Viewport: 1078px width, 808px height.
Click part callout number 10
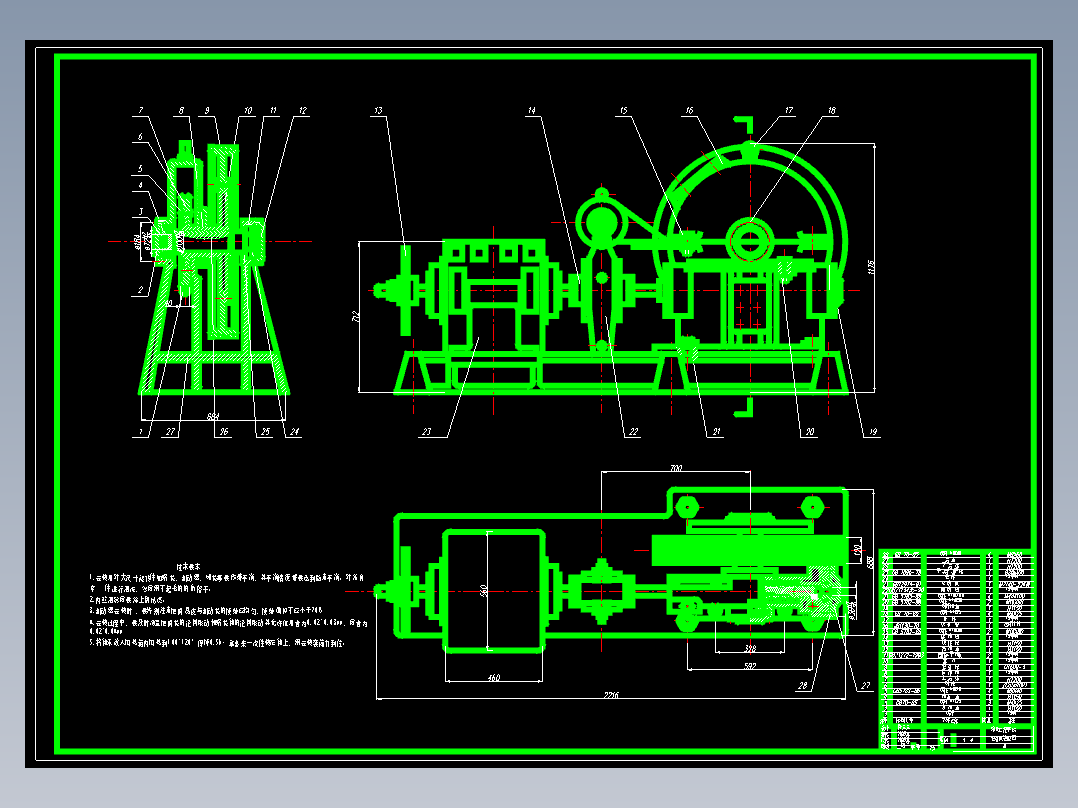(x=248, y=110)
